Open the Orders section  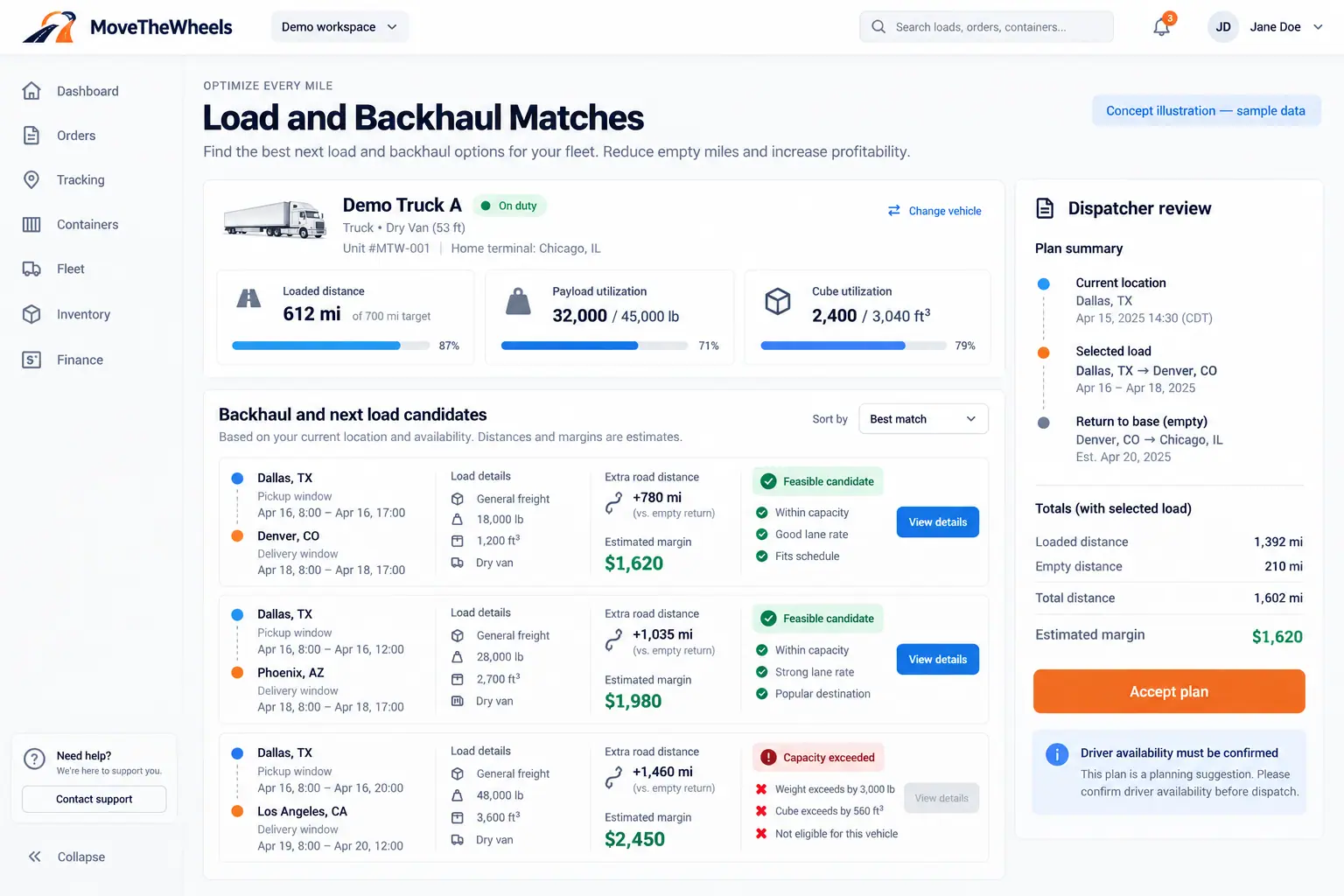coord(76,136)
